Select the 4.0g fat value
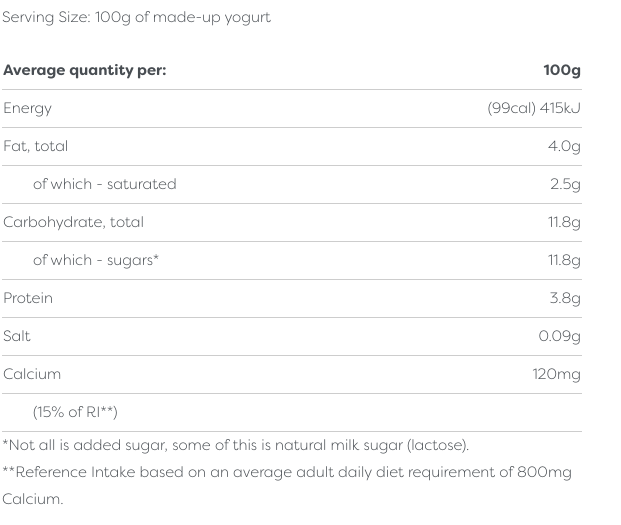 (564, 146)
